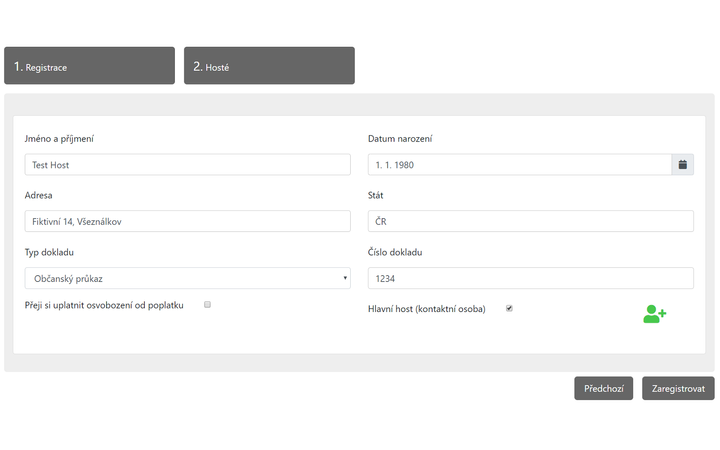Switch to the 1. Registrace step
The width and height of the screenshot is (720, 450).
tap(90, 66)
